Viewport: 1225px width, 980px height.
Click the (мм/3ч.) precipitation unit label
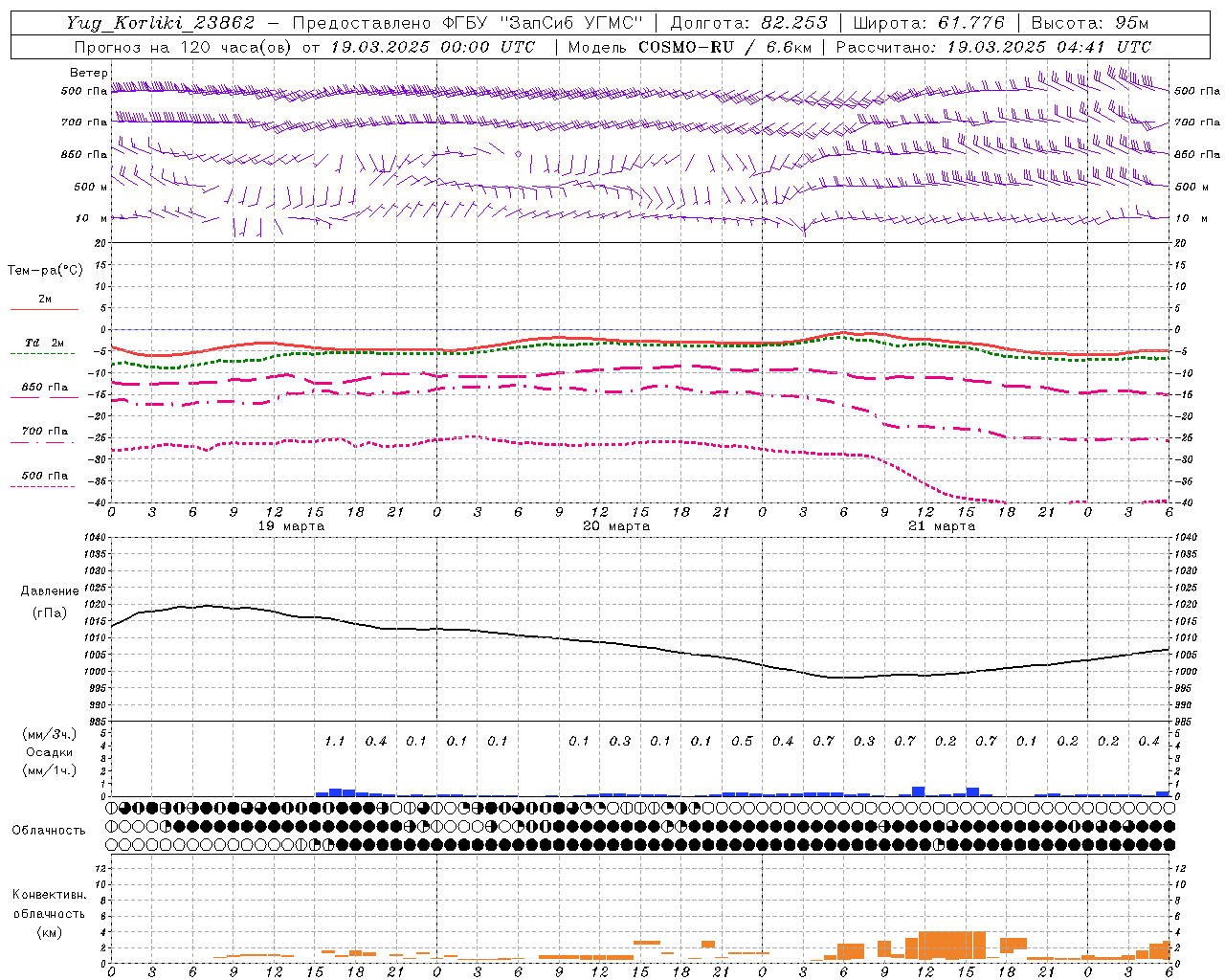[50, 734]
